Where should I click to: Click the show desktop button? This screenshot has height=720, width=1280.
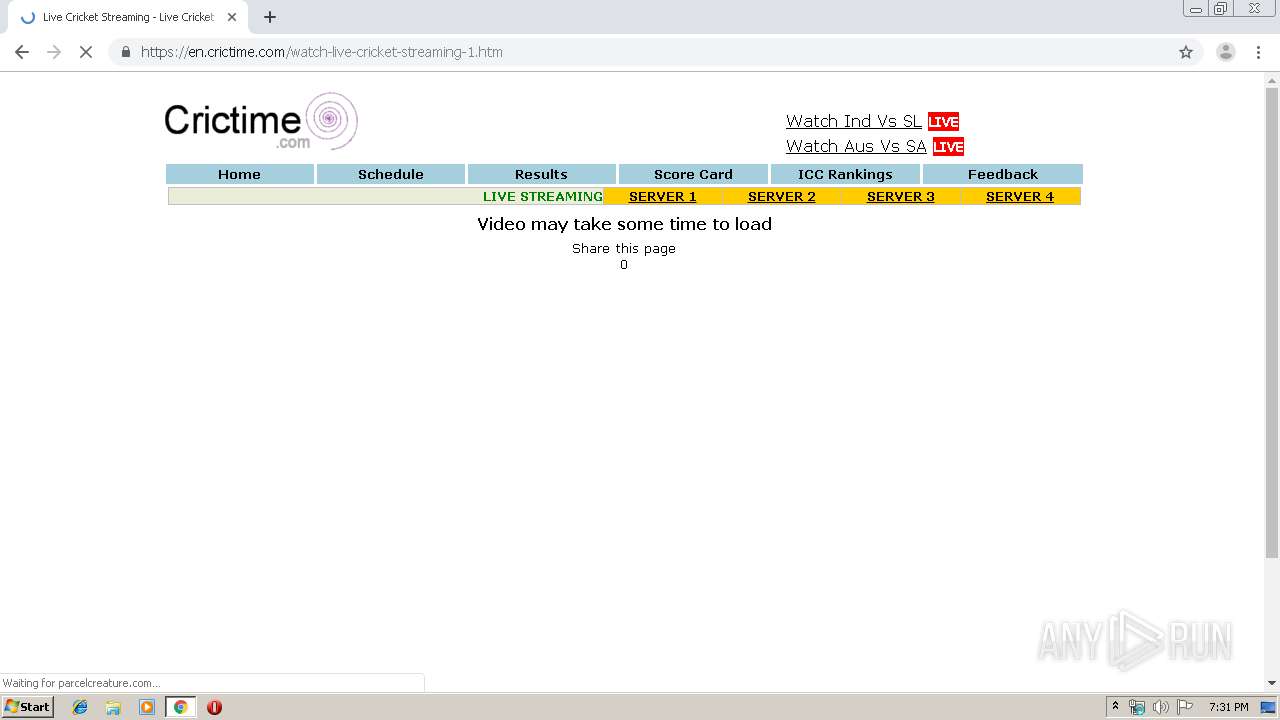click(x=1269, y=707)
